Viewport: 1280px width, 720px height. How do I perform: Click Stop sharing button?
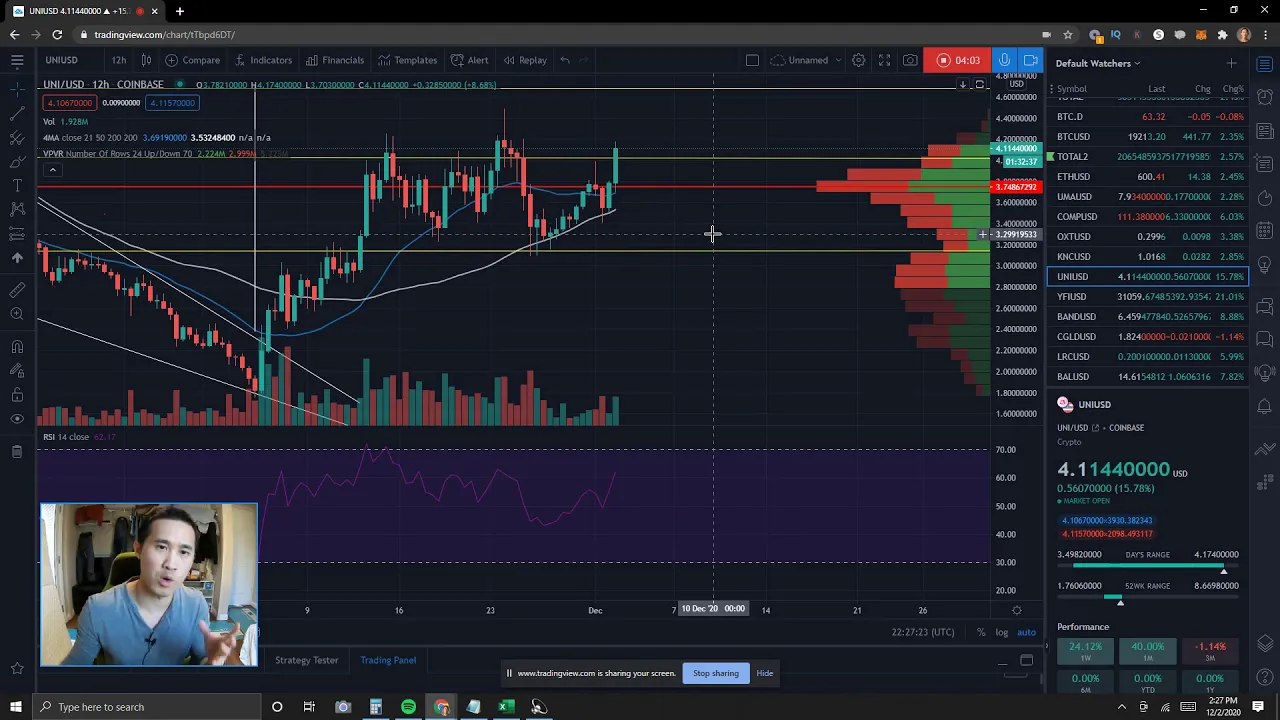pos(716,673)
